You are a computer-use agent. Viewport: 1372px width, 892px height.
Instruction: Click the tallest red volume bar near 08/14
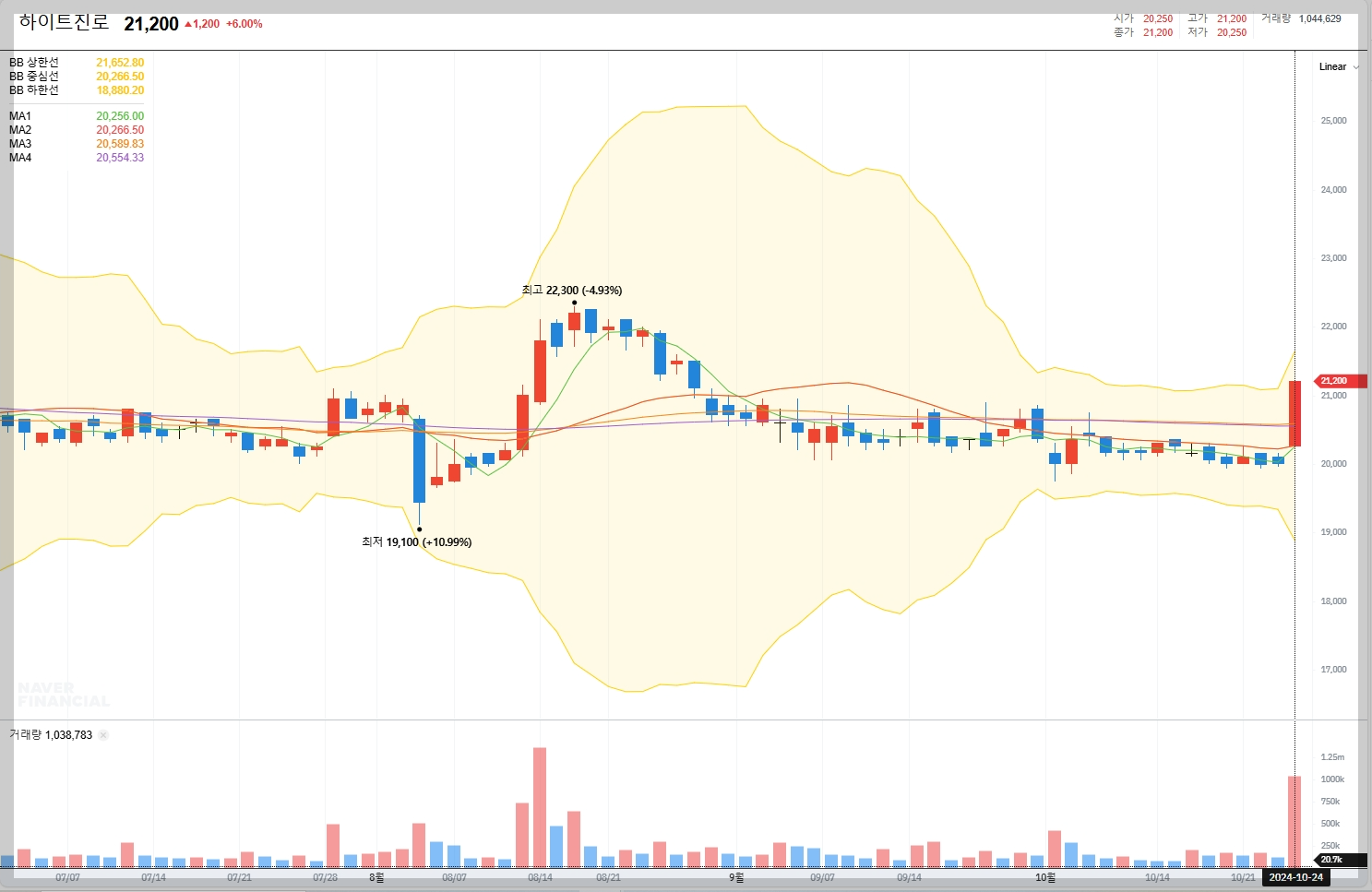click(540, 807)
